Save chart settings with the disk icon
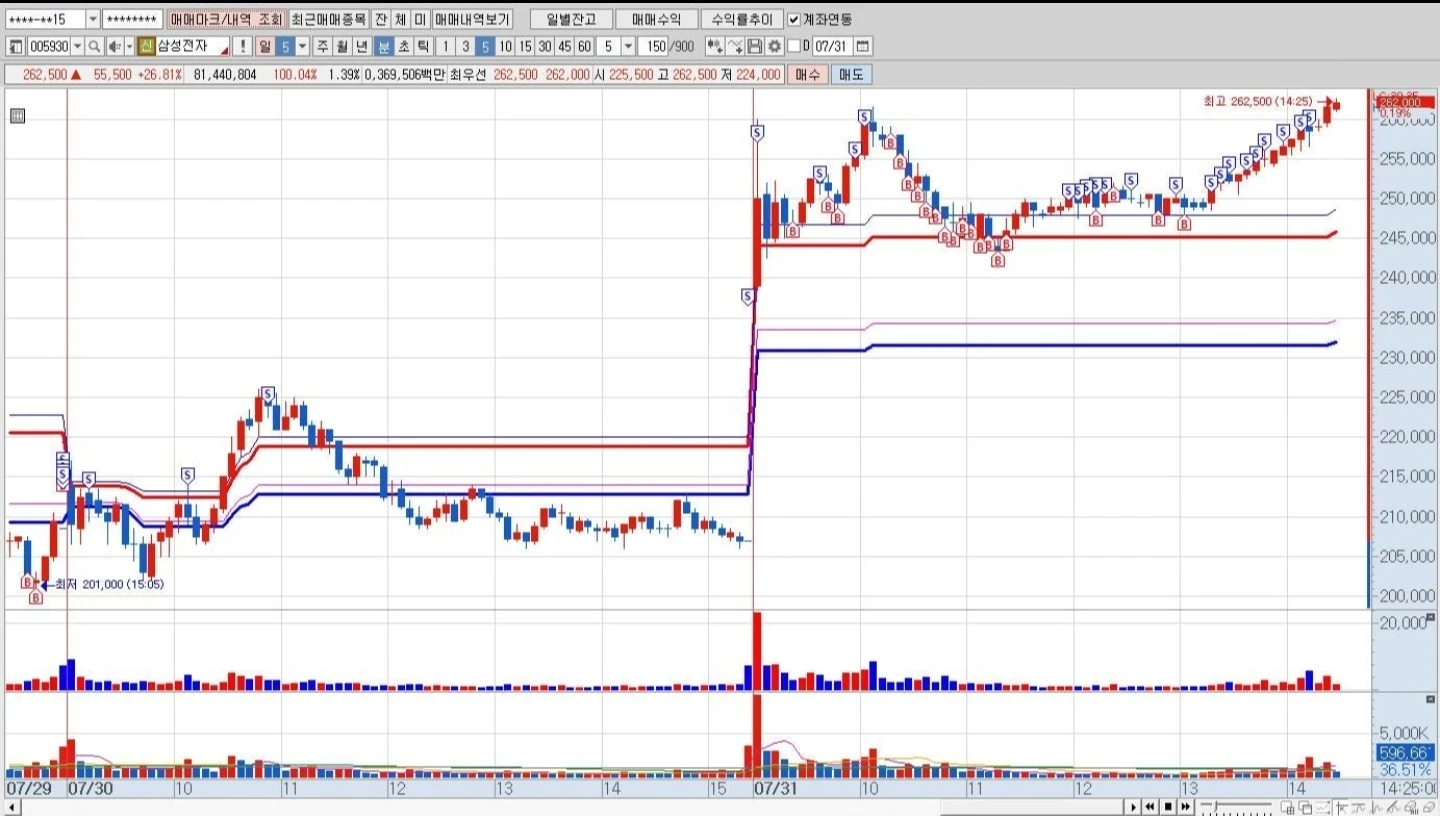The width and height of the screenshot is (1440, 816). [x=755, y=46]
